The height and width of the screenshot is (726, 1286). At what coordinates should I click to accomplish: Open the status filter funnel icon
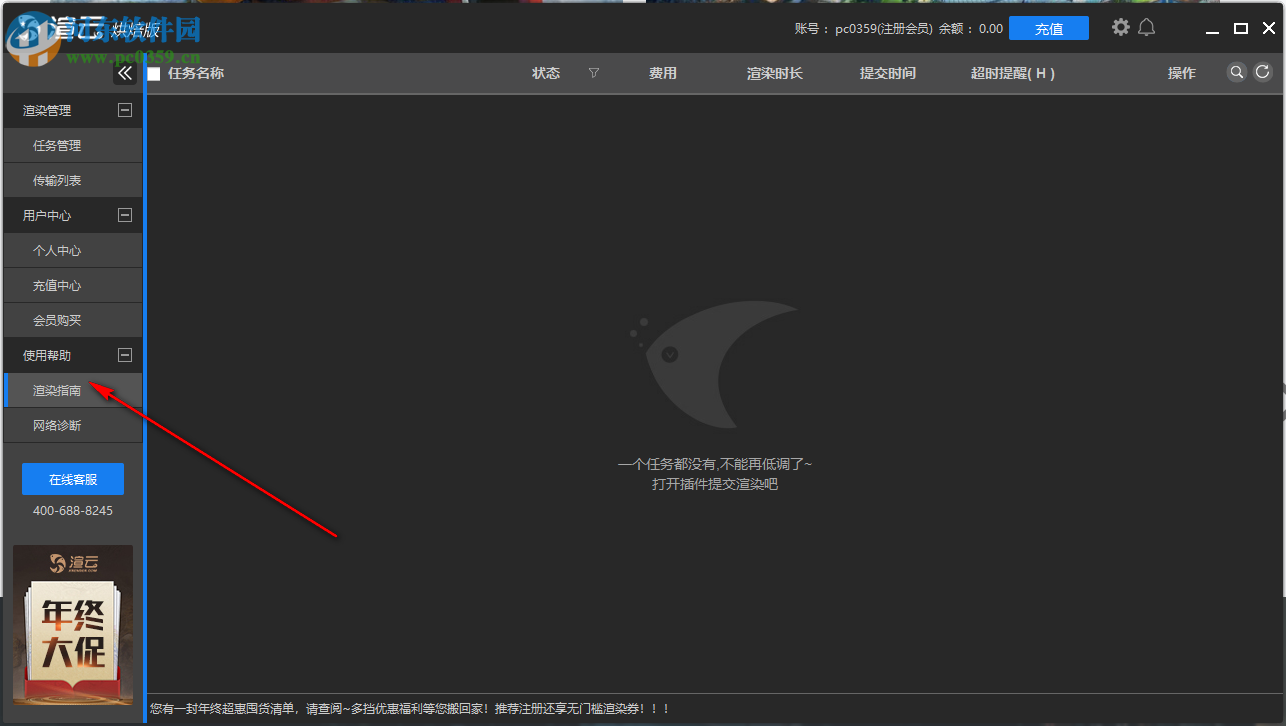[594, 72]
